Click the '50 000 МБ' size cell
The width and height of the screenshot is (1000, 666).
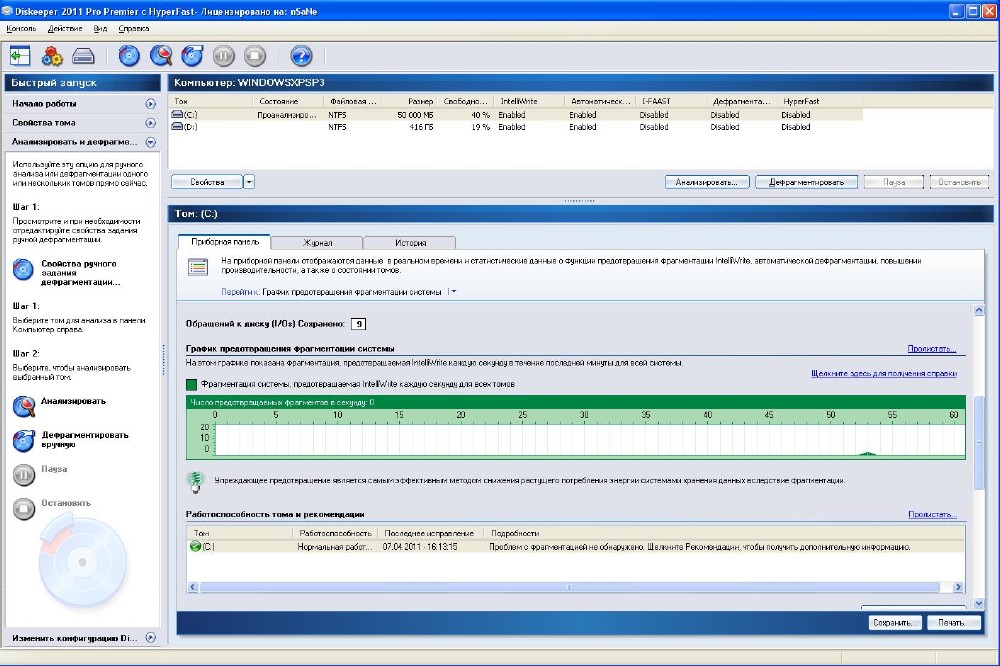pyautogui.click(x=415, y=115)
